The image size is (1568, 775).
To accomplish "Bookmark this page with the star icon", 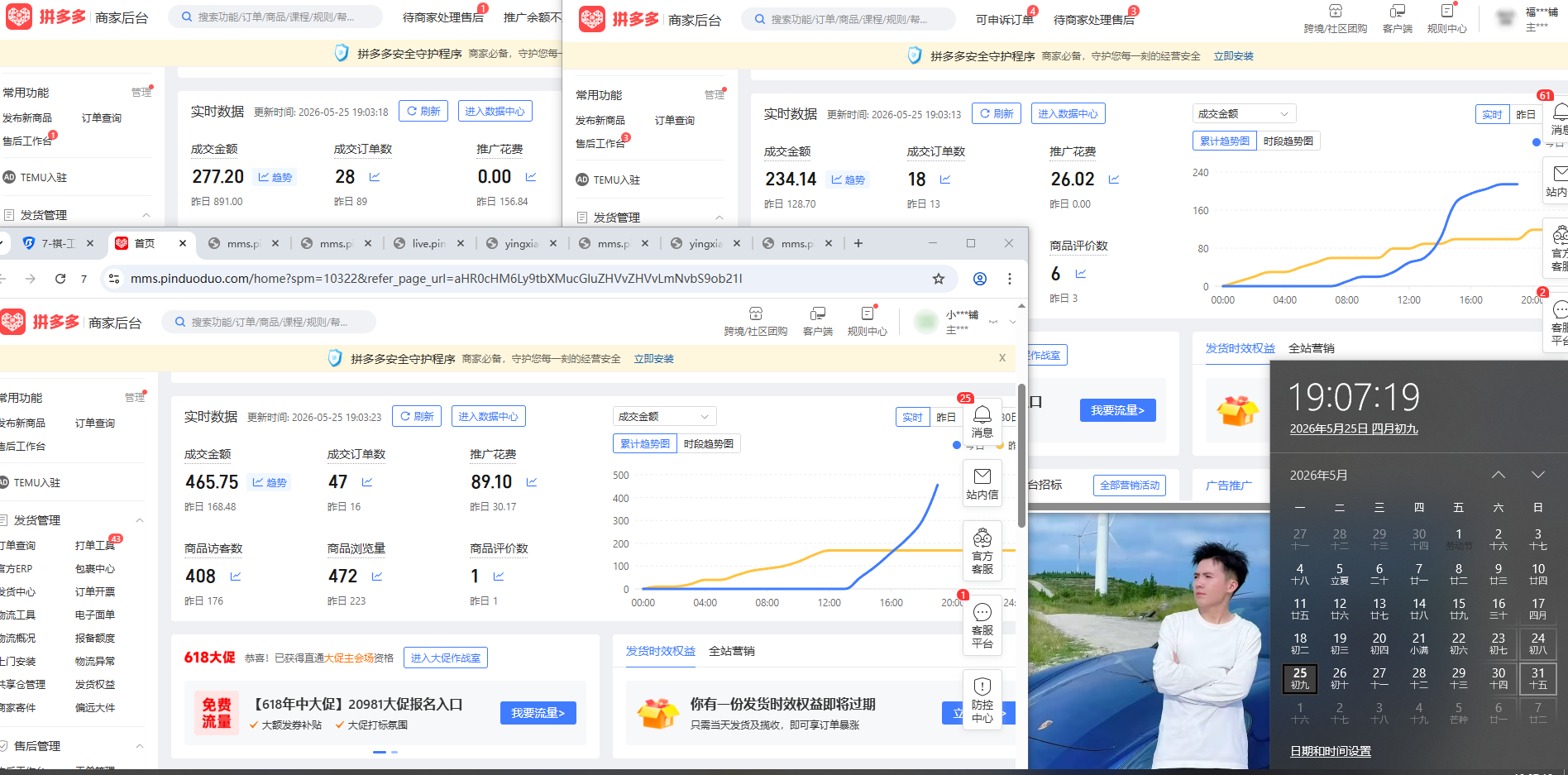I will (938, 279).
